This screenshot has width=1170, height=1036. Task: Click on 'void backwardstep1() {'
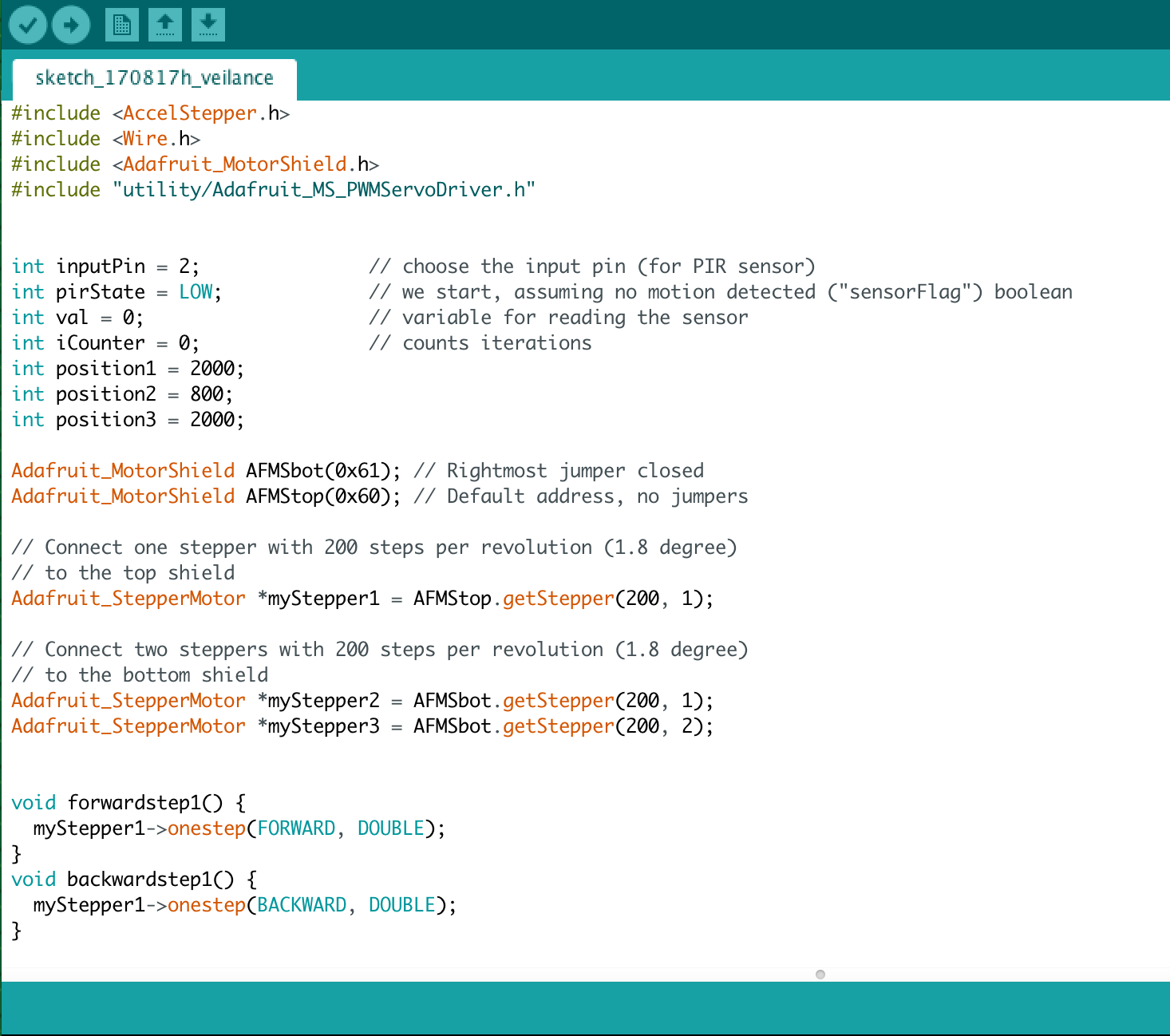click(134, 880)
